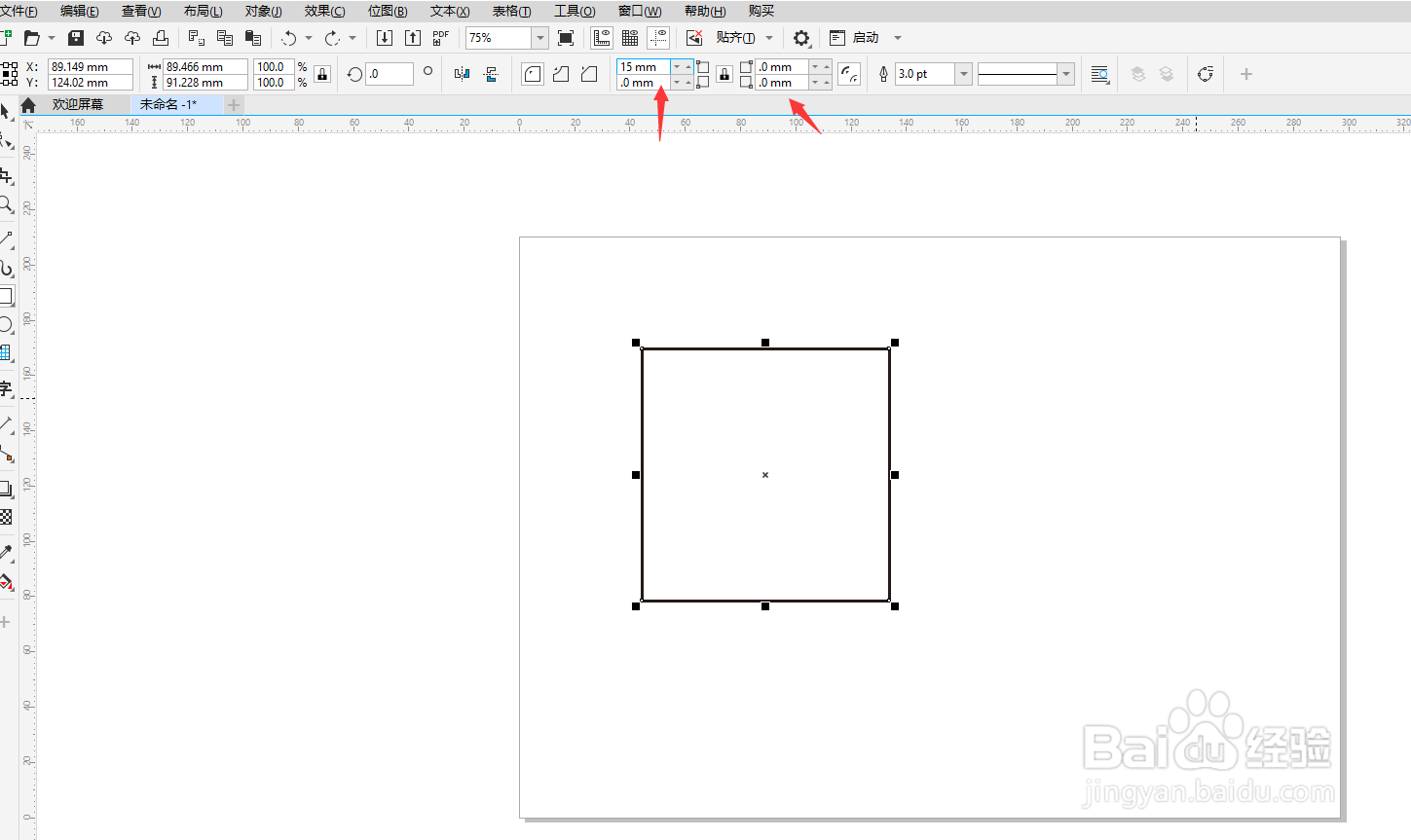This screenshot has height=840, width=1411.
Task: Copy the selection with the copy icon
Action: click(225, 38)
